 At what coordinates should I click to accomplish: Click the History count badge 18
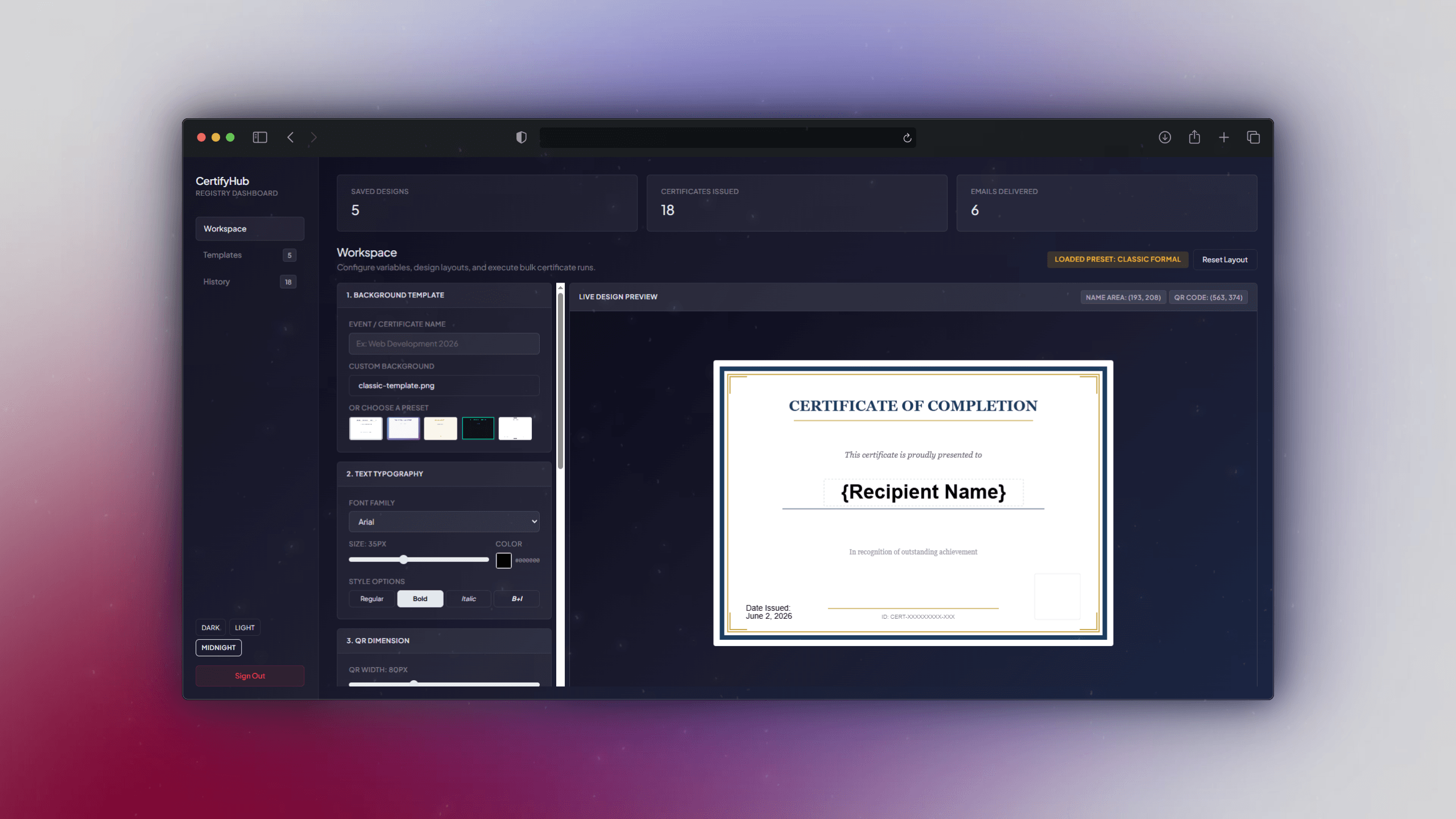click(288, 282)
